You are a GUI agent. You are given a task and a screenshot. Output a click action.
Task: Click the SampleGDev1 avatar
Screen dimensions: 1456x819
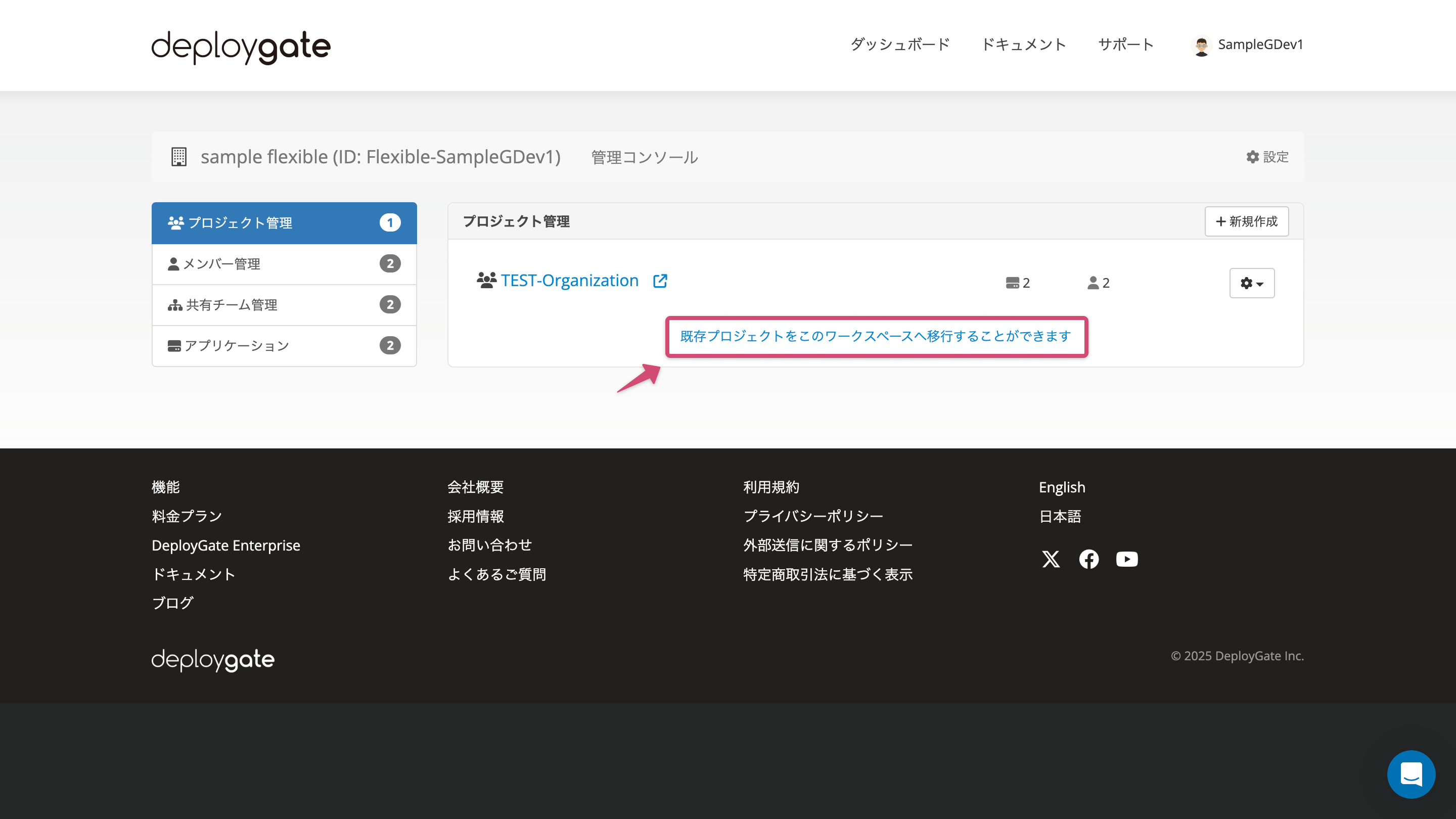point(1203,45)
